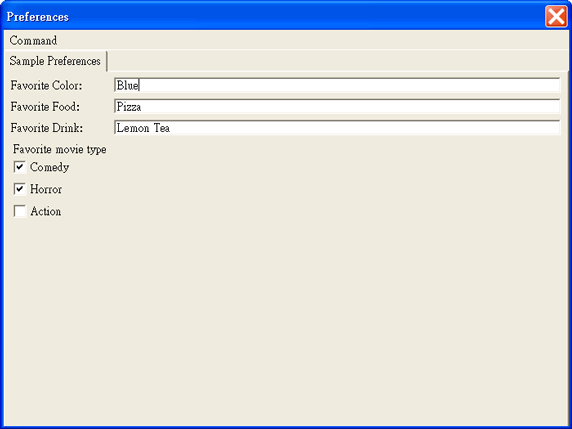This screenshot has width=572, height=429.
Task: Click the Favorite Food: label
Action: point(45,107)
